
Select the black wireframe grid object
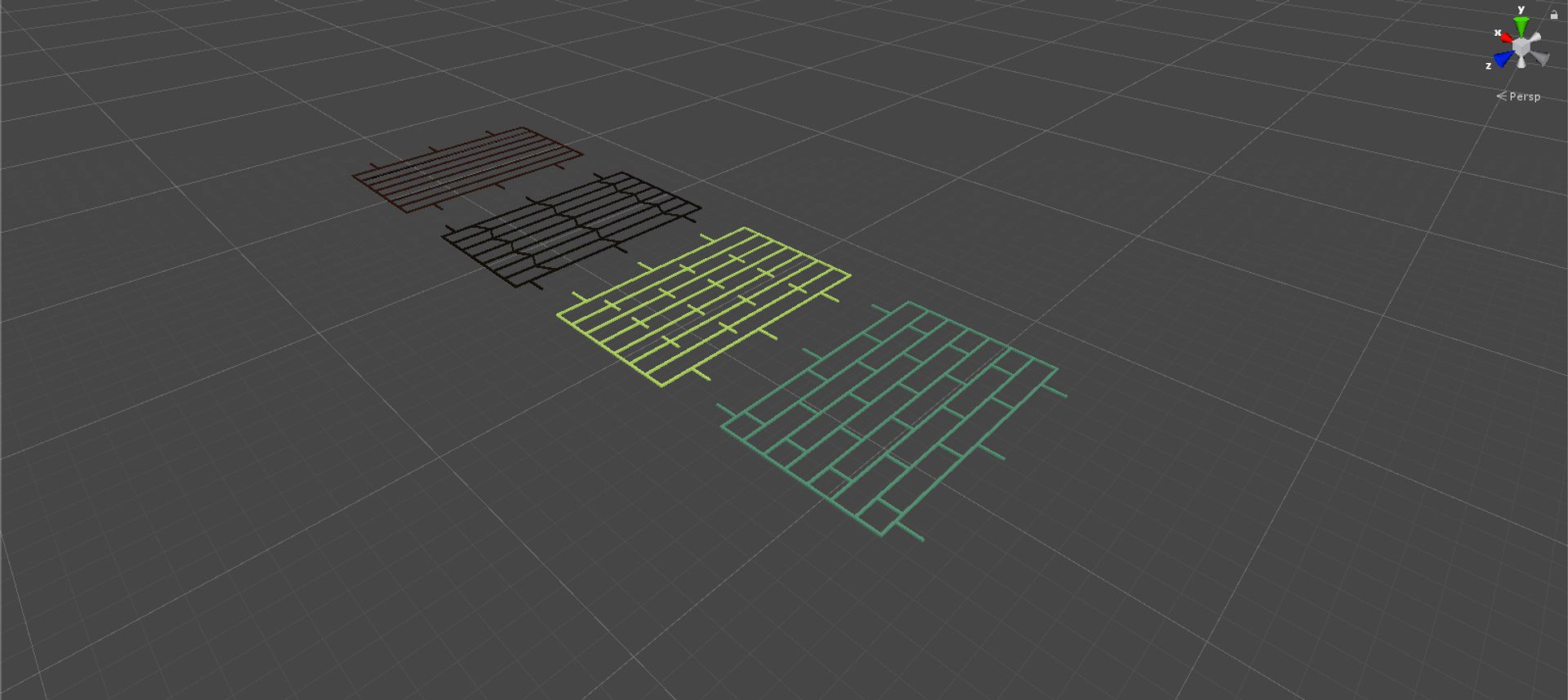(571, 229)
